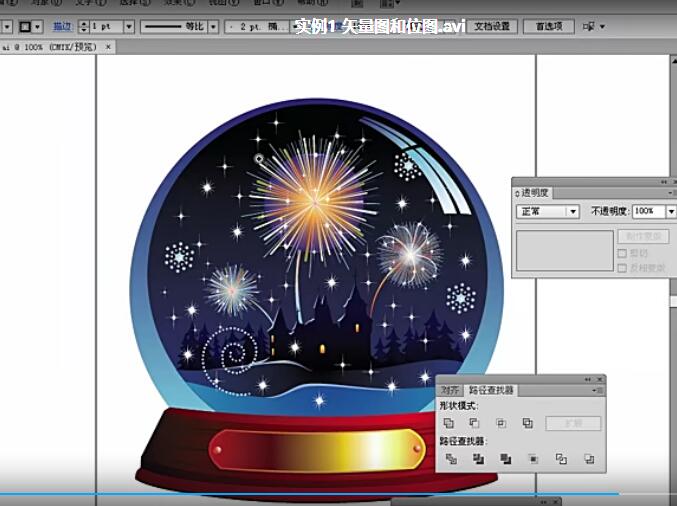Click the Merge pathfinder icon
Screen dimensions: 677x506
point(505,459)
